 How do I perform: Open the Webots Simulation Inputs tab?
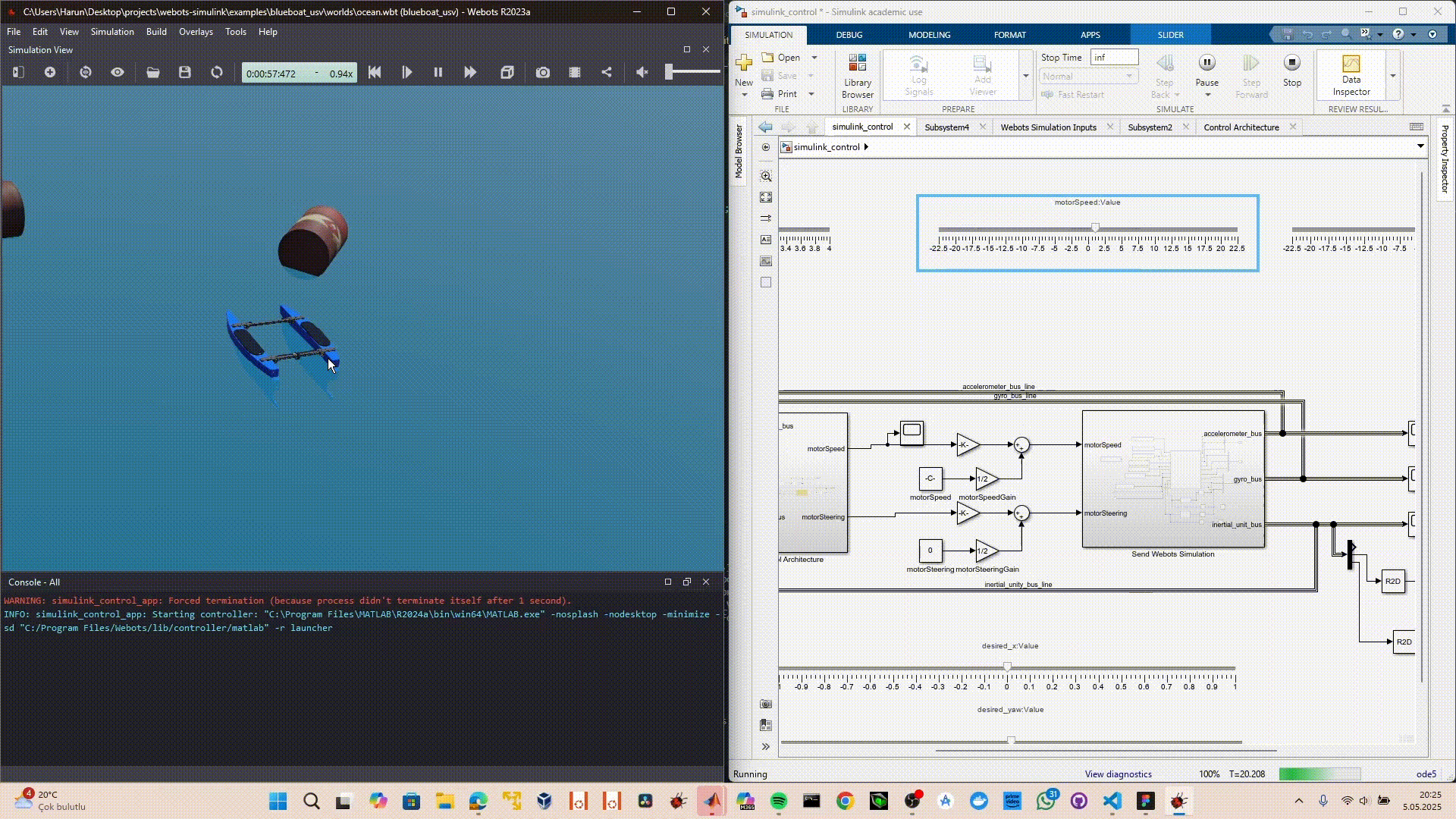click(x=1048, y=127)
